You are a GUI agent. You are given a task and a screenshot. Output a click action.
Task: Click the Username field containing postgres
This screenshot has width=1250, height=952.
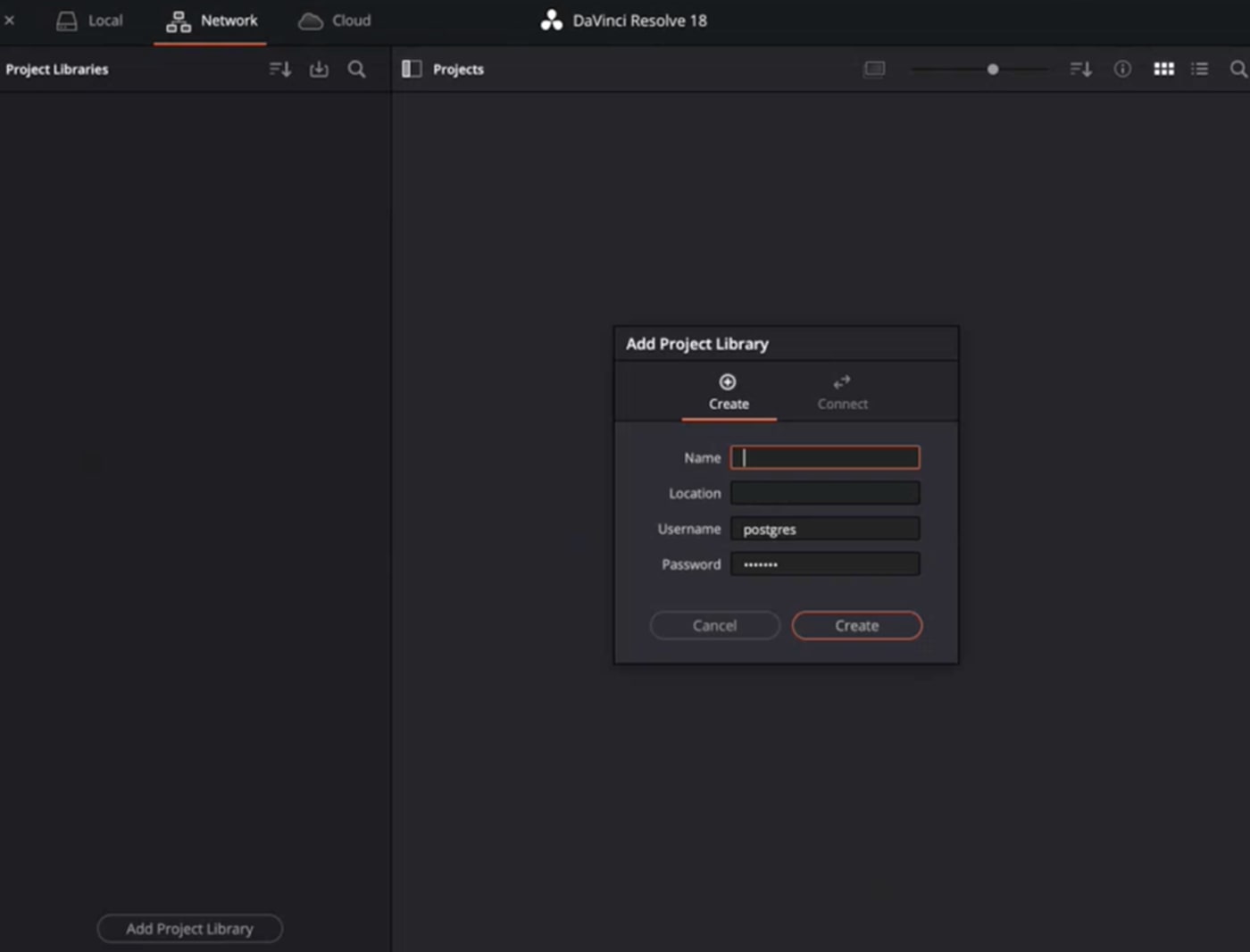click(x=825, y=529)
